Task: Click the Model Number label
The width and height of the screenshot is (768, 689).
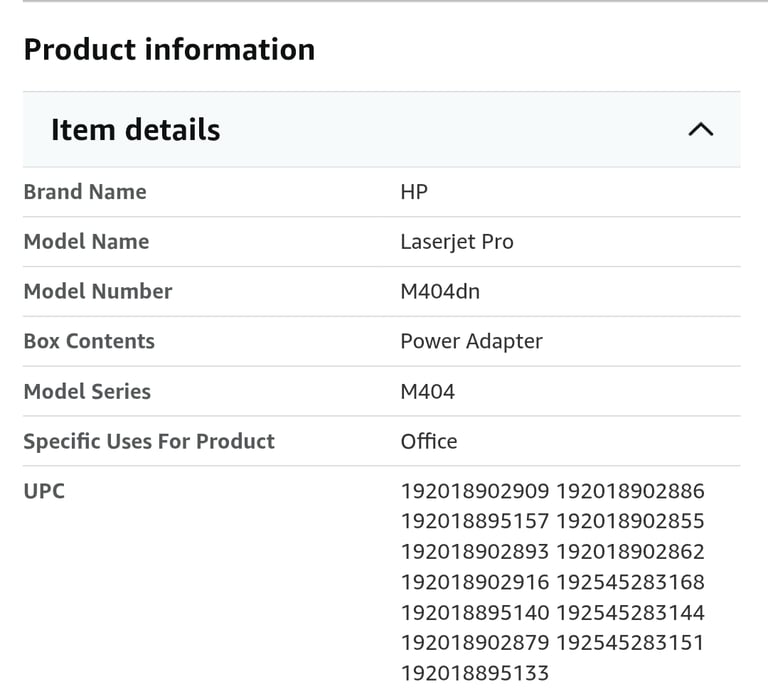Action: [x=98, y=291]
